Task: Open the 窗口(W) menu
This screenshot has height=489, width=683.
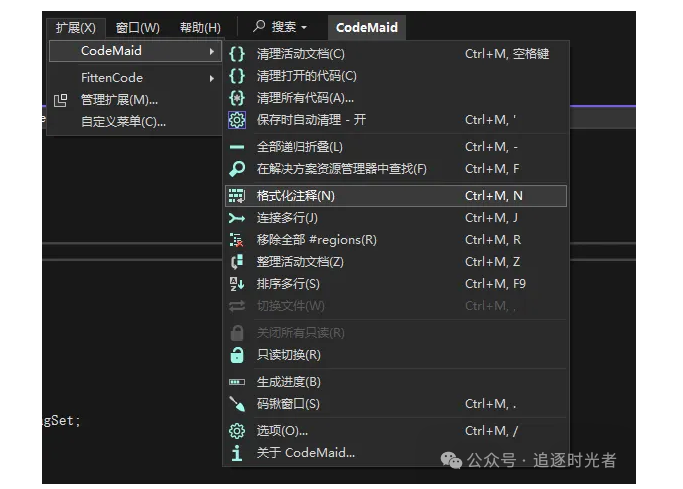Action: [138, 28]
